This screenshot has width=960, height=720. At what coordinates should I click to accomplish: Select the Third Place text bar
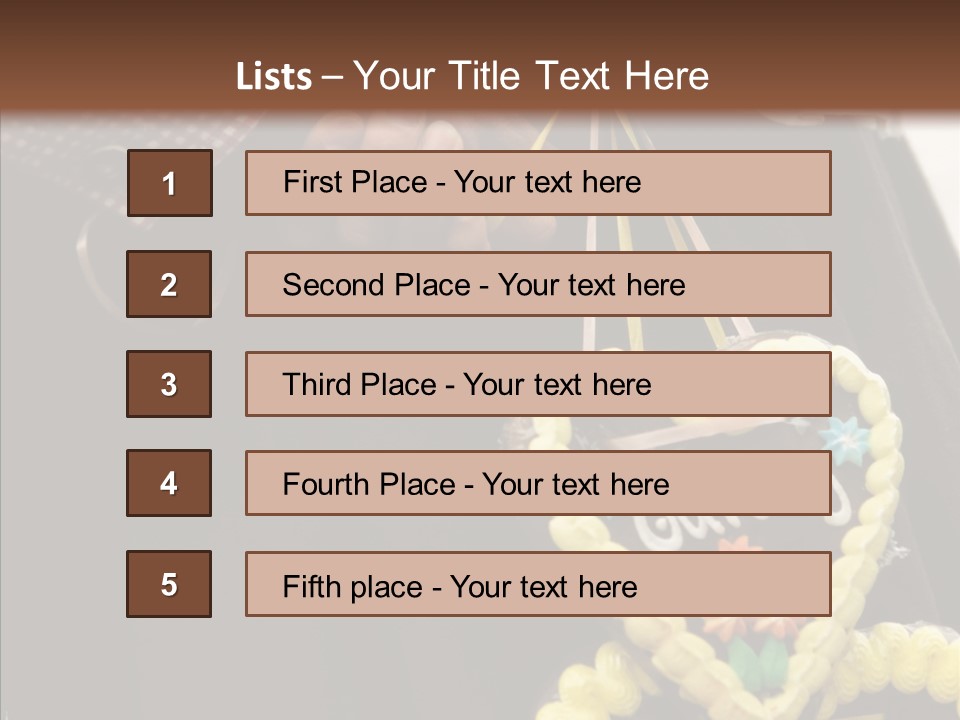(x=538, y=384)
